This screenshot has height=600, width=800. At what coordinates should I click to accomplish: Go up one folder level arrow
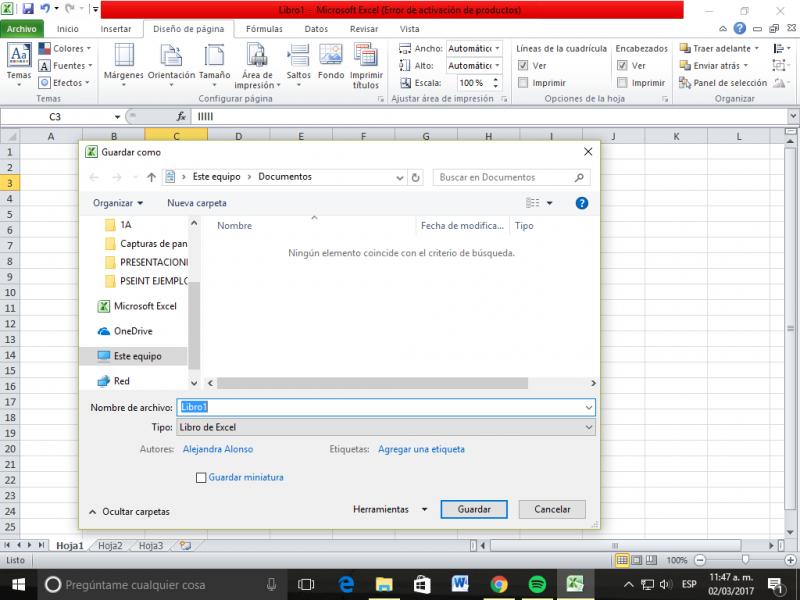(151, 177)
